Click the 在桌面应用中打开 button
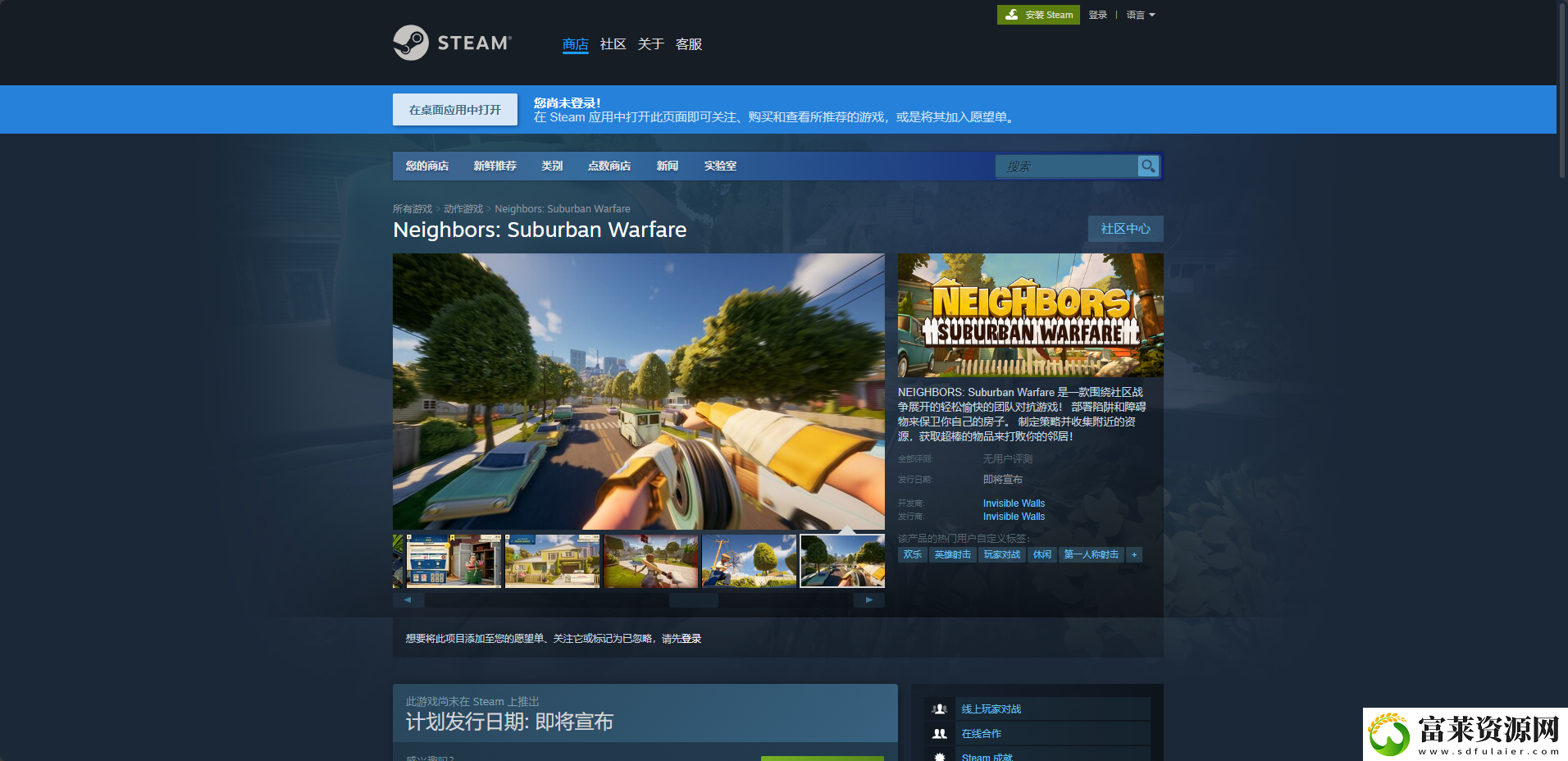 click(455, 110)
